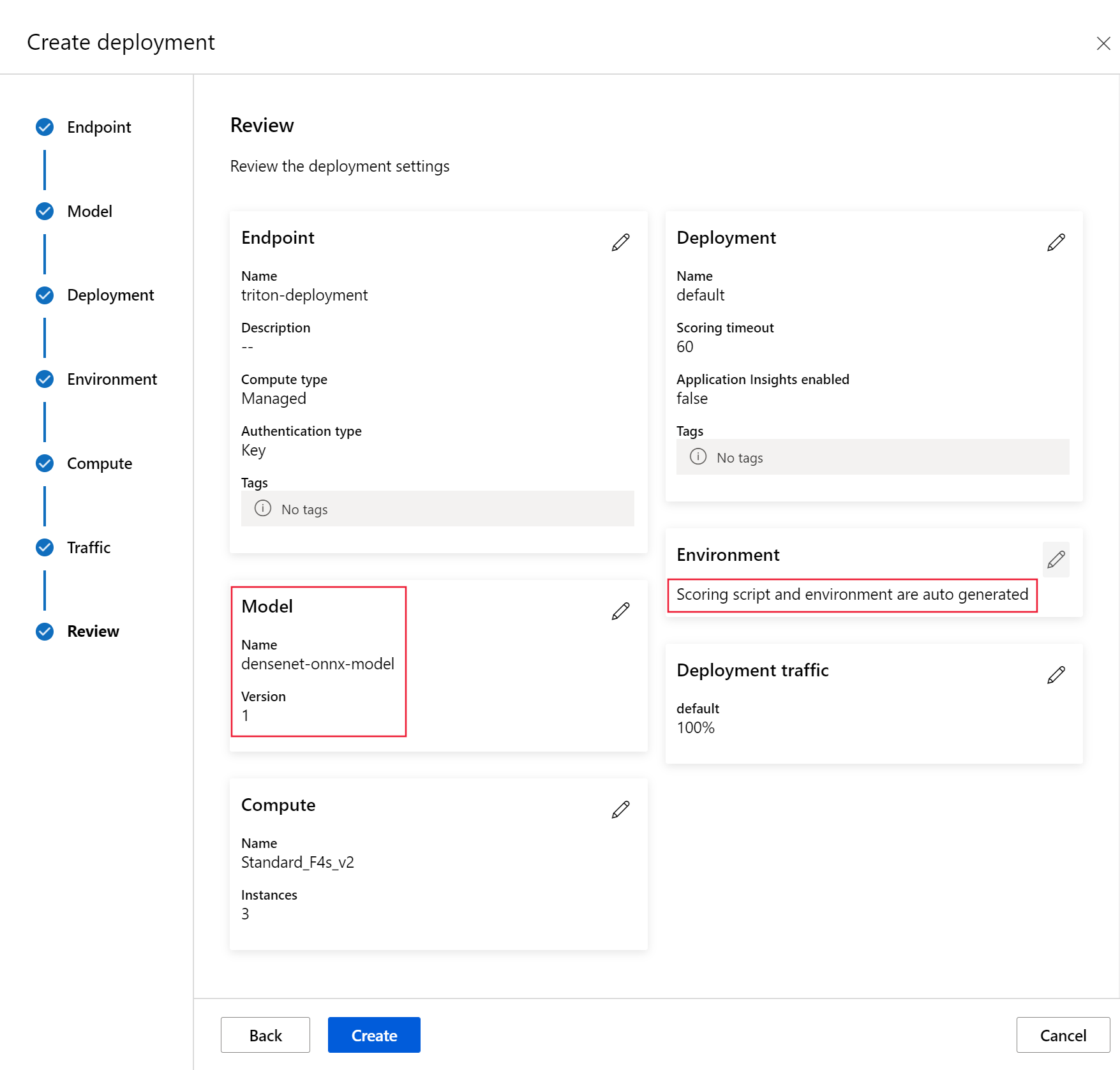
Task: Click info icon in Deployment tags
Action: coord(698,457)
